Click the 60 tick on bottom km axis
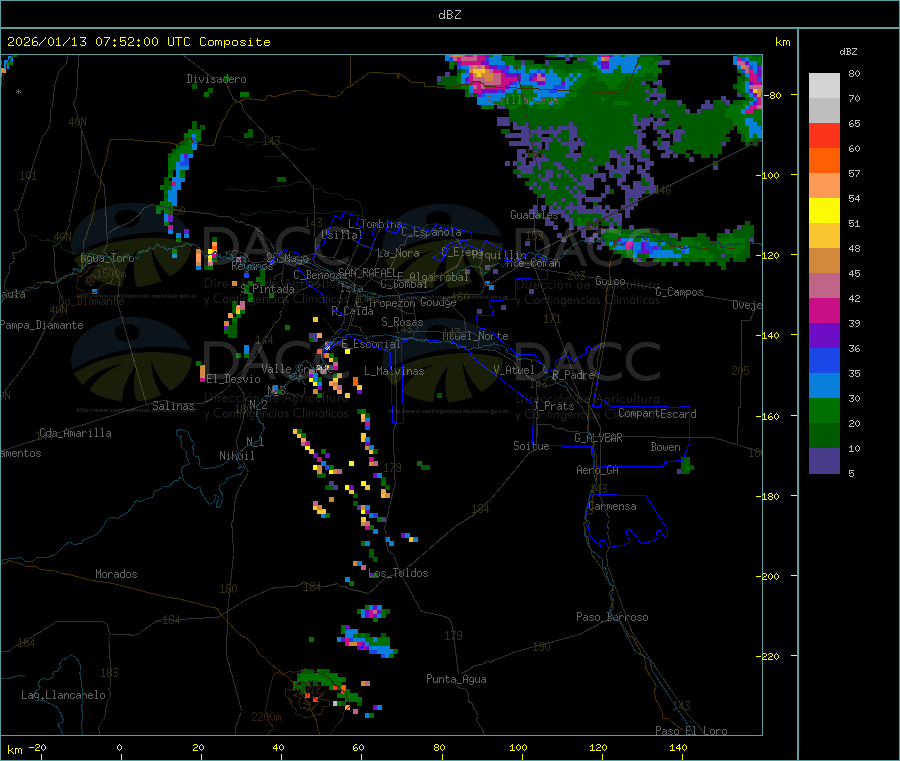Viewport: 900px width, 761px height. [358, 747]
